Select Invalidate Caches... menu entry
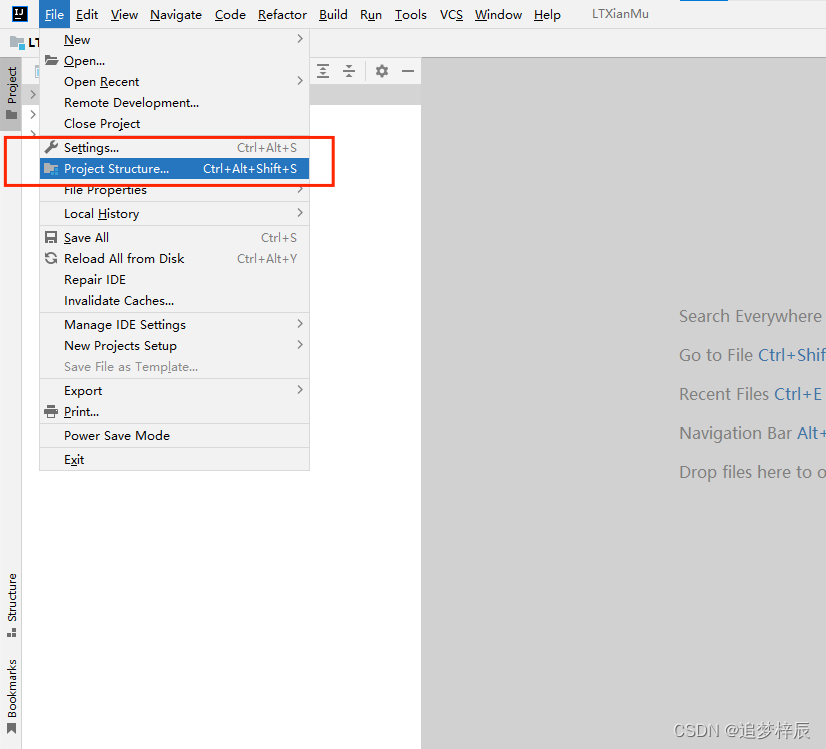826x749 pixels. (174, 301)
